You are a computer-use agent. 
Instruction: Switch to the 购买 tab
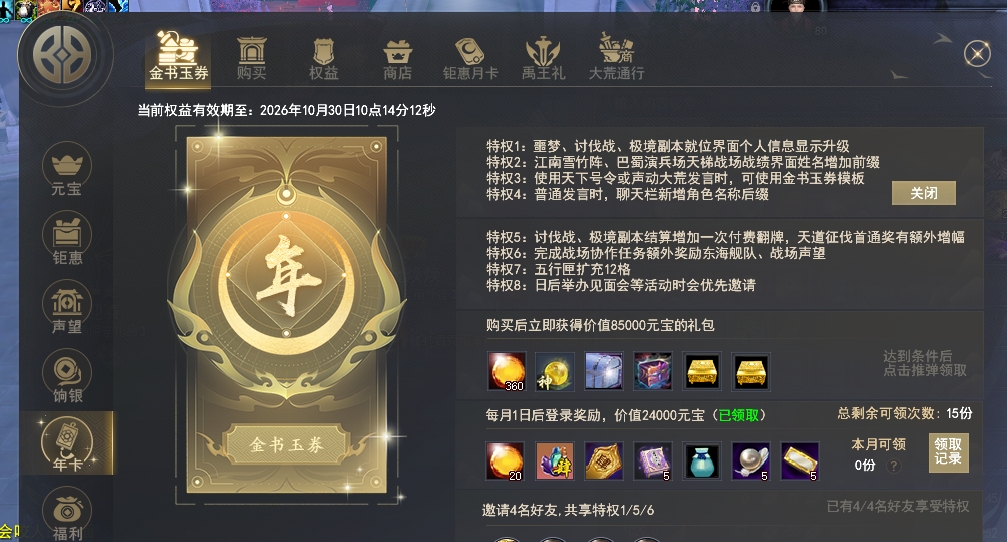click(251, 59)
